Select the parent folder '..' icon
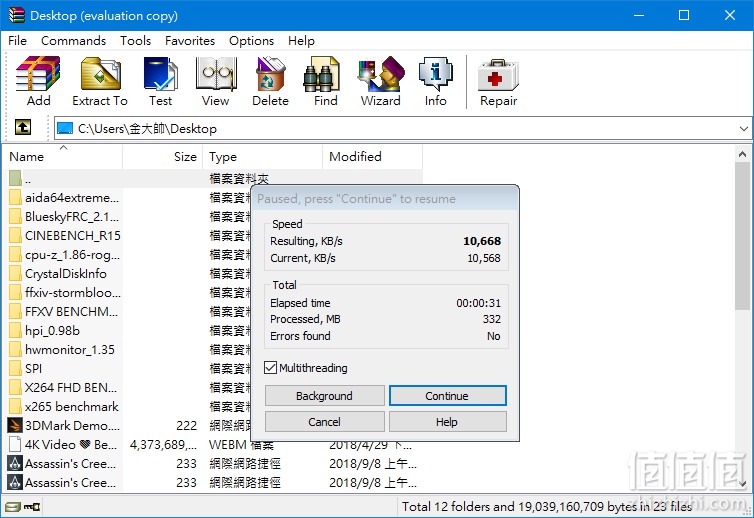The height and width of the screenshot is (518, 754). coord(15,178)
